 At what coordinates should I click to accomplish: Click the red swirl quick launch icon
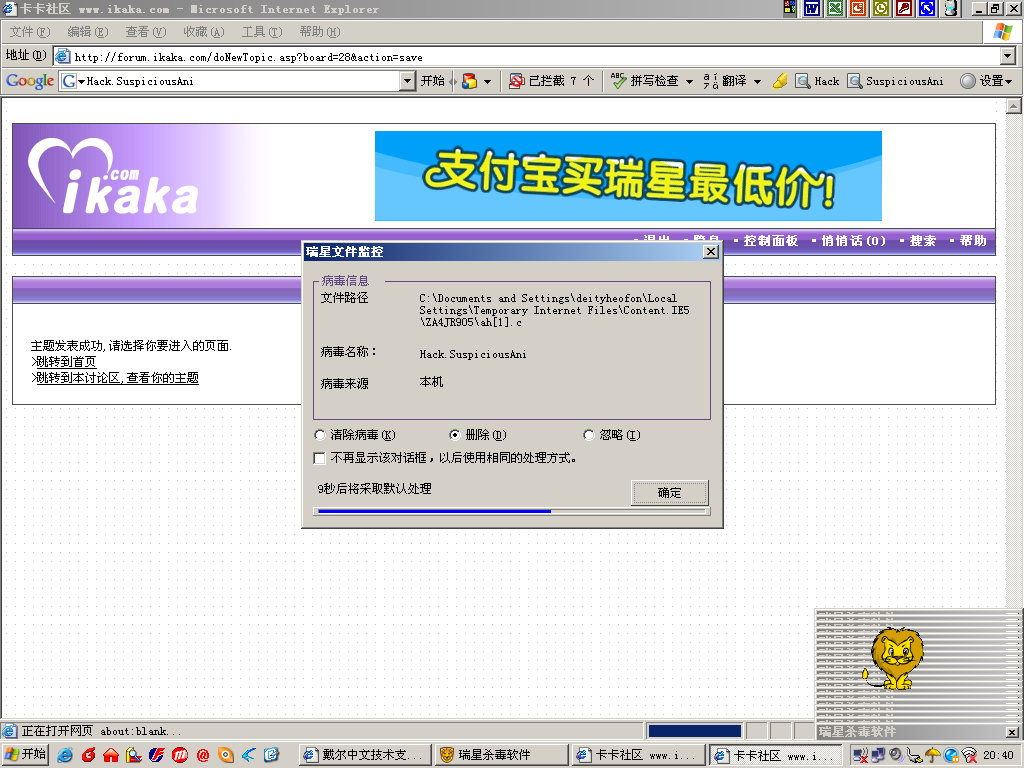88,756
